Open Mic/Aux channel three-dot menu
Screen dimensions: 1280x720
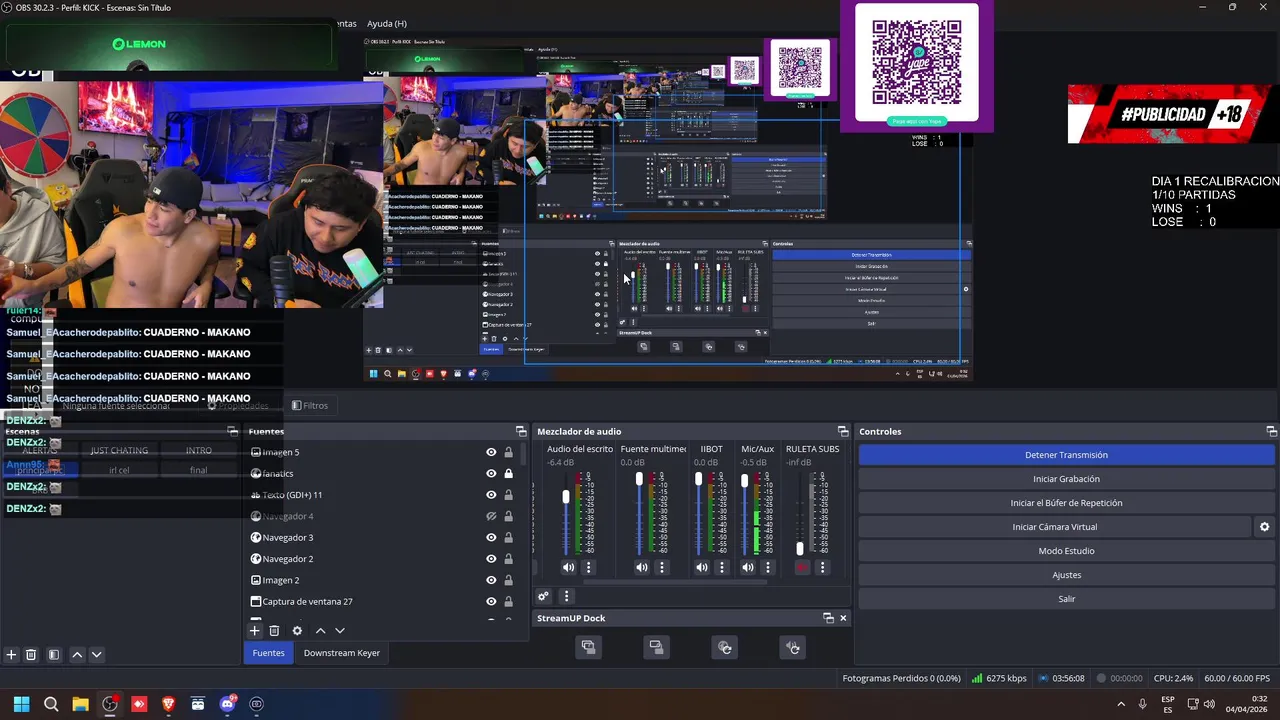pyautogui.click(x=768, y=568)
